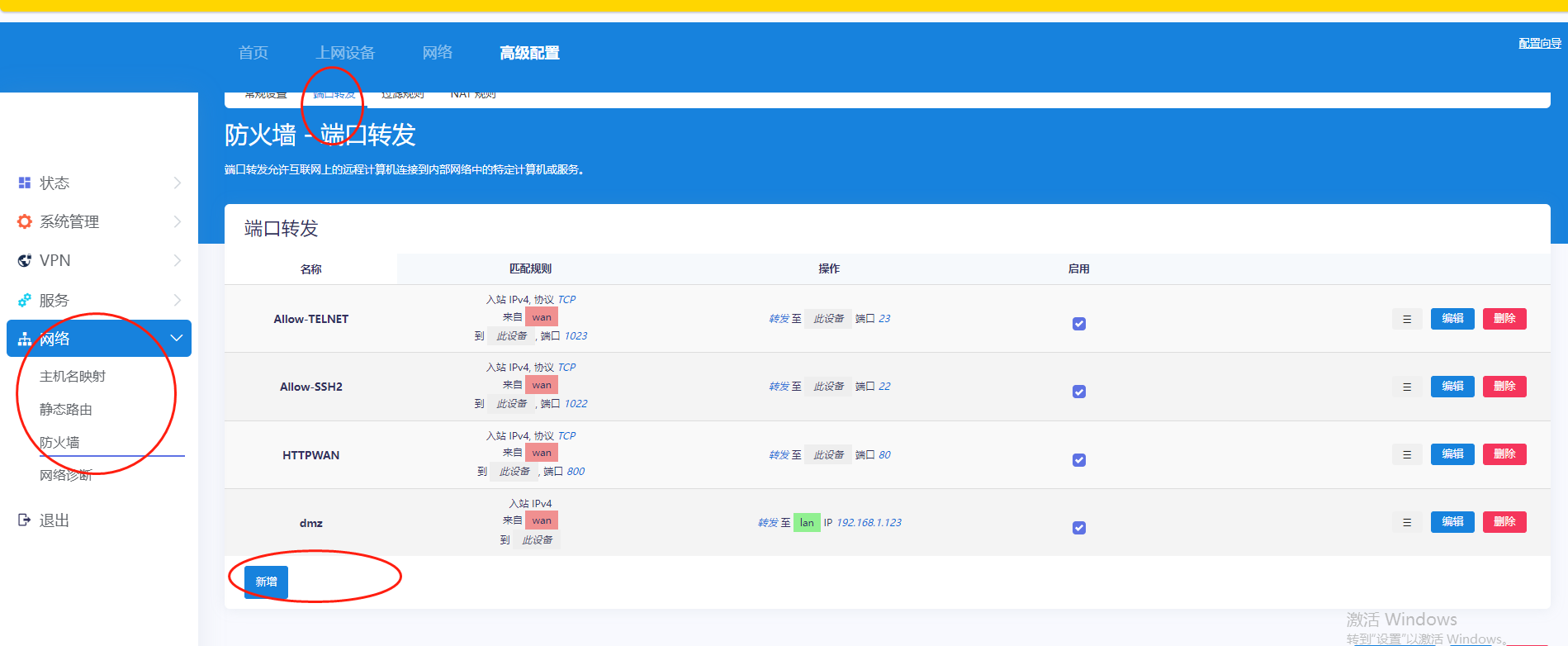1568x646 pixels.
Task: Uncheck the Allow-SSH2 enable checkbox
Action: click(x=1078, y=392)
